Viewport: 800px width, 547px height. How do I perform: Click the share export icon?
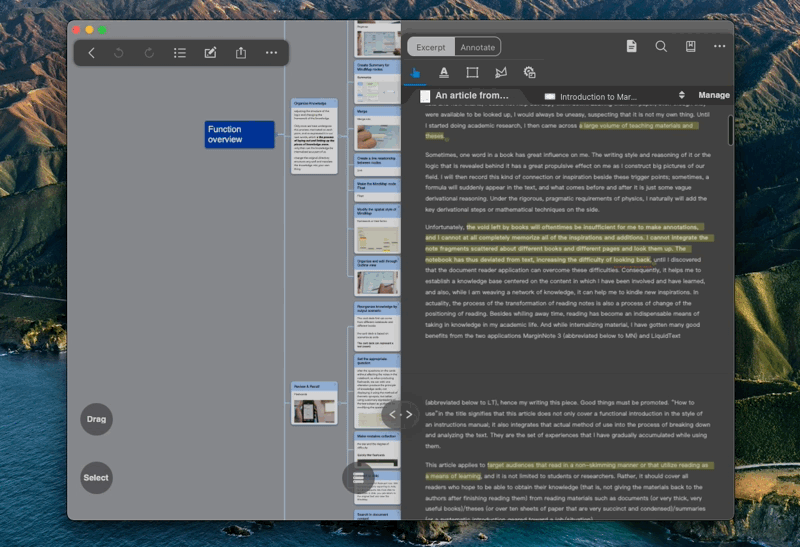241,53
